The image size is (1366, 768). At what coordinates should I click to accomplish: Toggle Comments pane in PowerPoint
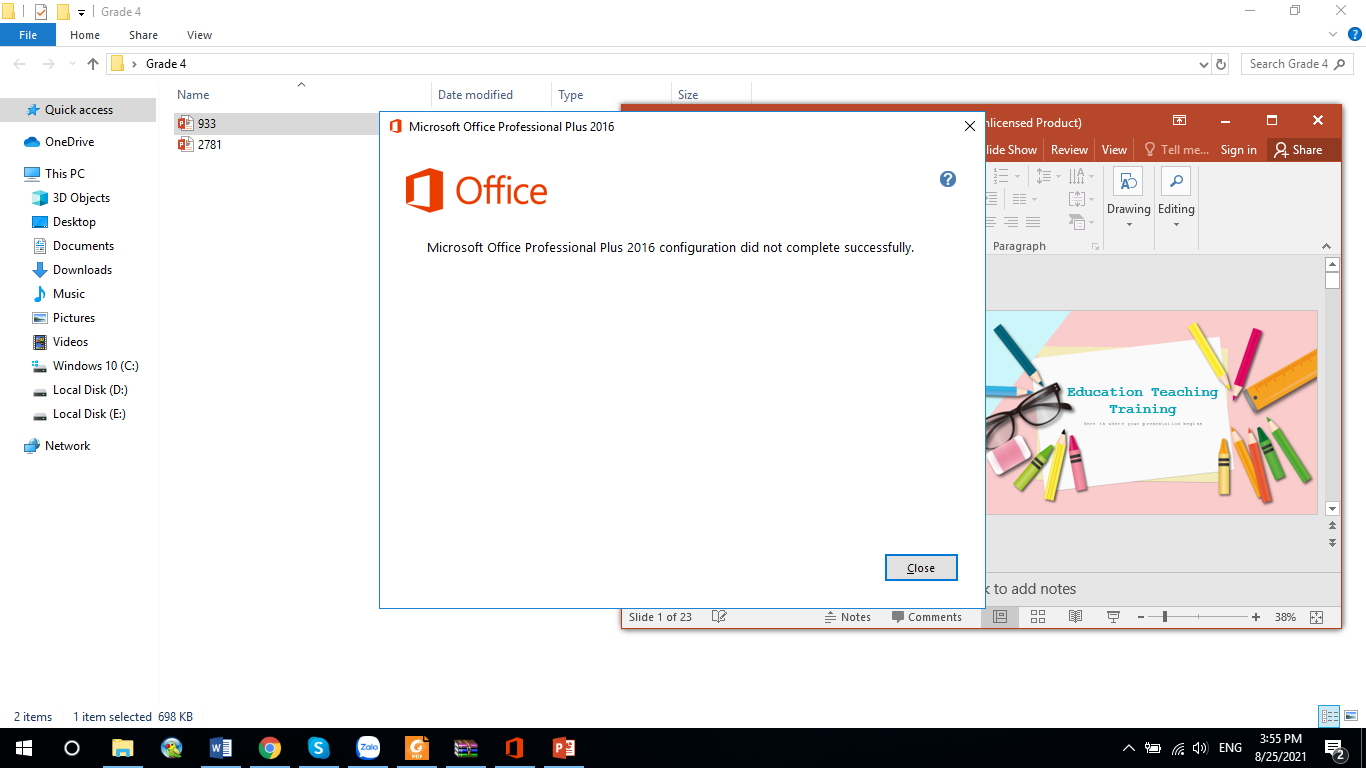click(927, 617)
